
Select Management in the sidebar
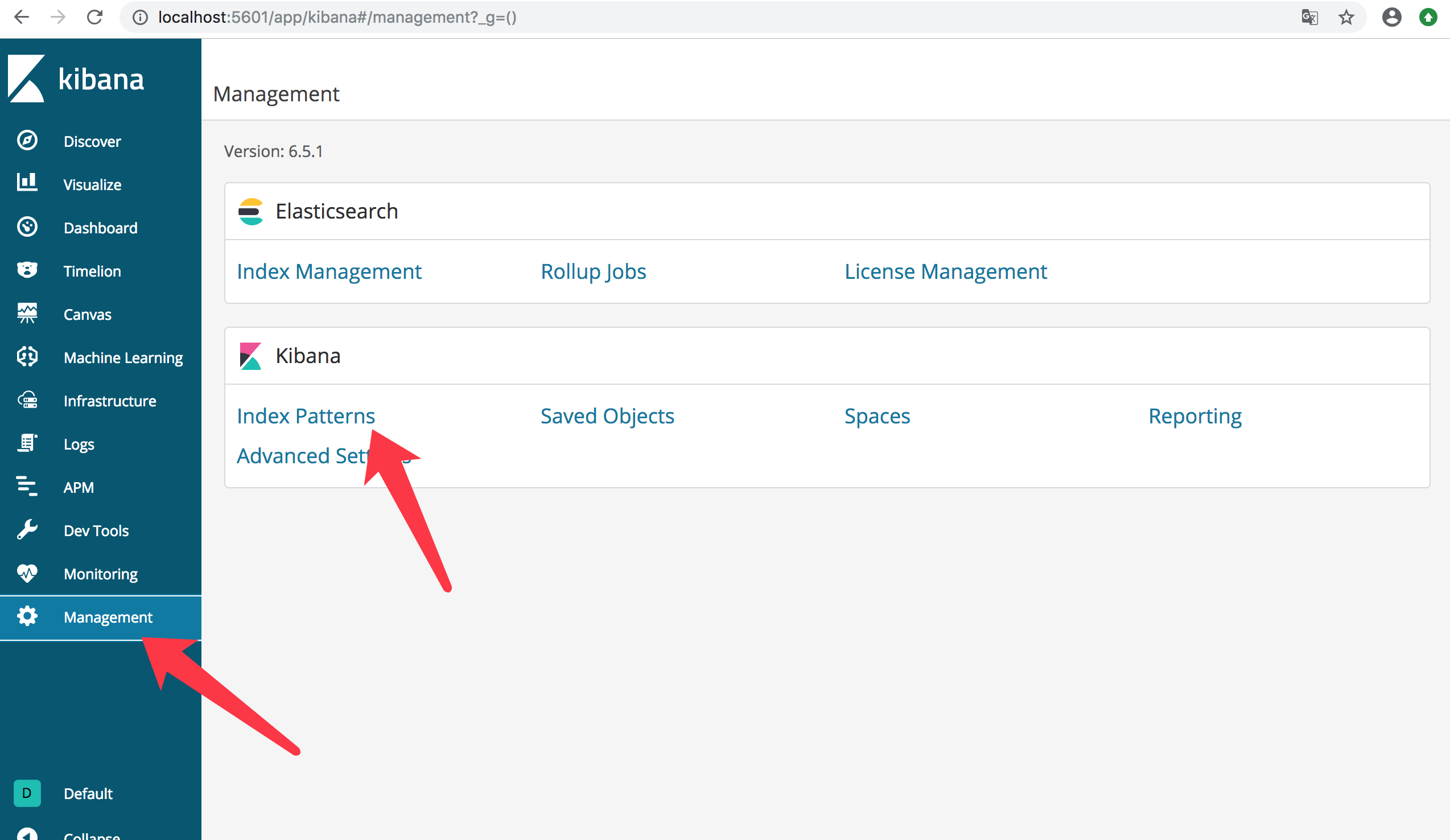pyautogui.click(x=108, y=617)
